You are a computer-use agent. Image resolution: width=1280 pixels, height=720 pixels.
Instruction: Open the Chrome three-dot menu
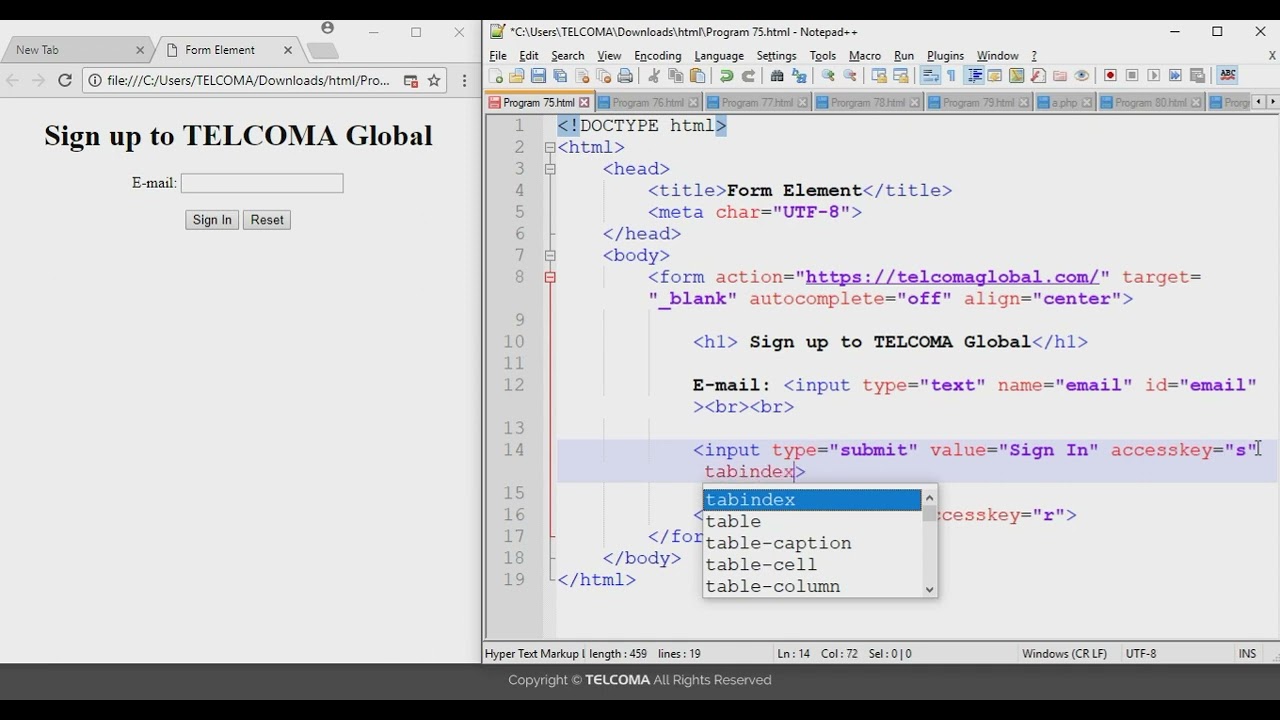pos(464,81)
